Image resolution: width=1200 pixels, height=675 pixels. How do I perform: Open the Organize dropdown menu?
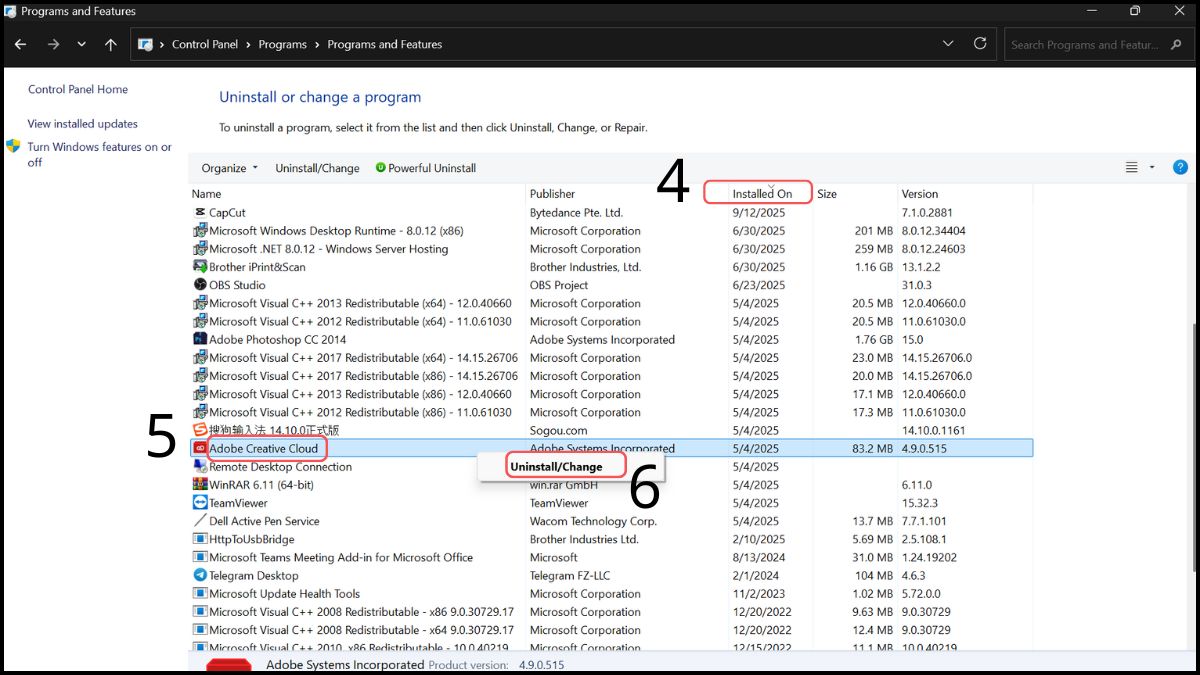pyautogui.click(x=229, y=168)
